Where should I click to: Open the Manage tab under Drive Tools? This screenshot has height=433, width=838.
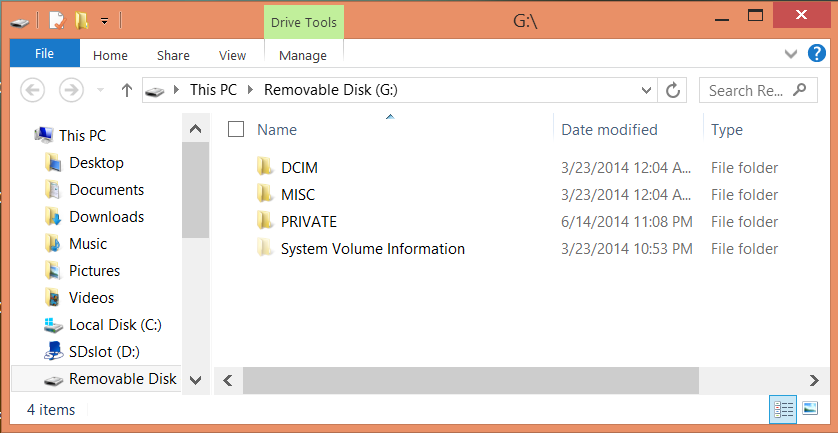coord(303,55)
